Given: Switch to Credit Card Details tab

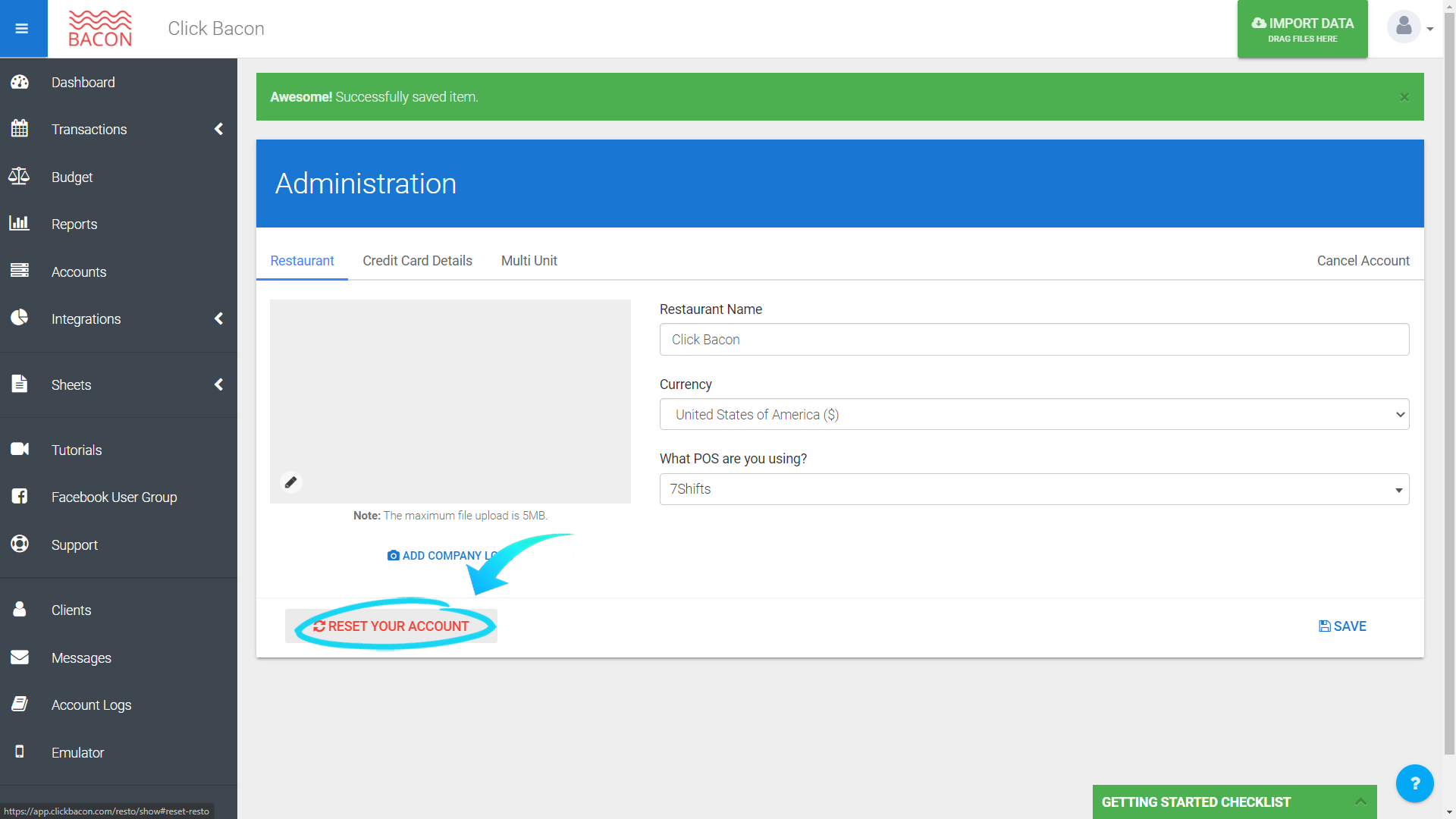Looking at the screenshot, I should tap(417, 261).
